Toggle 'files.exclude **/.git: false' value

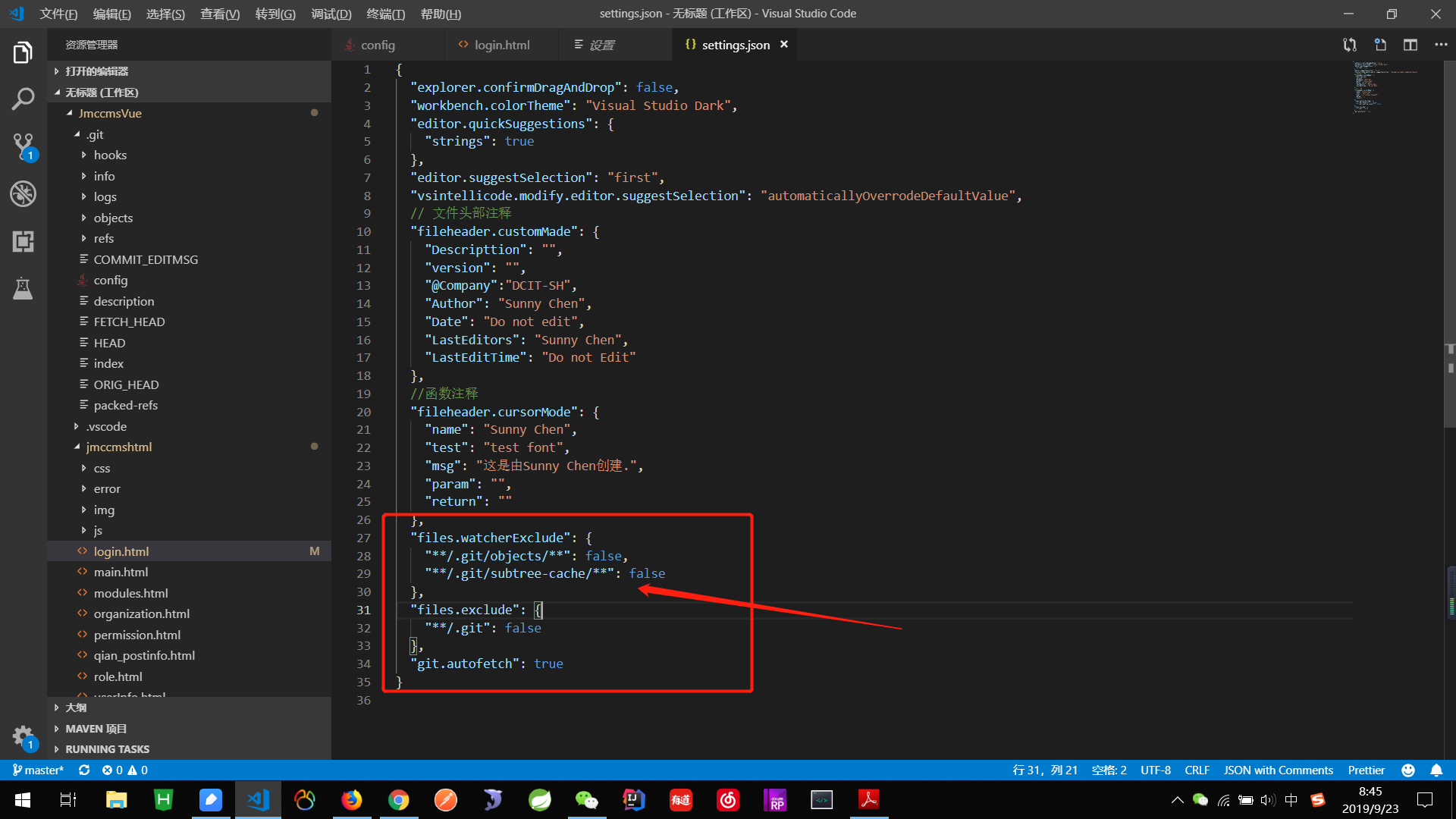coord(522,627)
